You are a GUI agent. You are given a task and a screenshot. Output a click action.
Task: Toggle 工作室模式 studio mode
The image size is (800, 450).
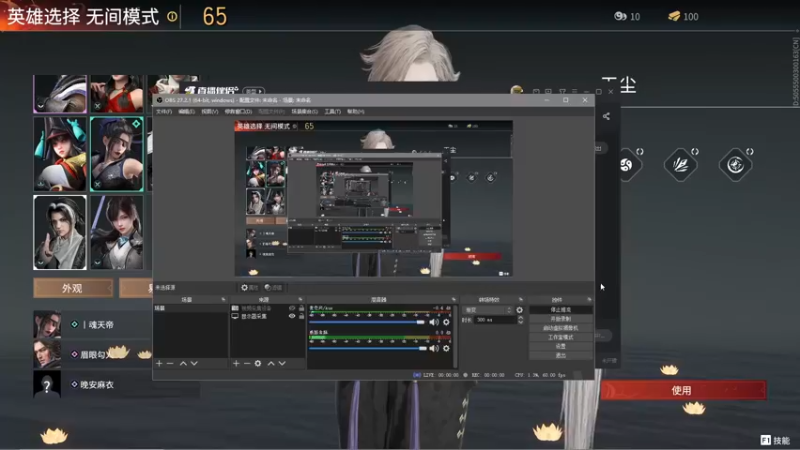tap(561, 337)
